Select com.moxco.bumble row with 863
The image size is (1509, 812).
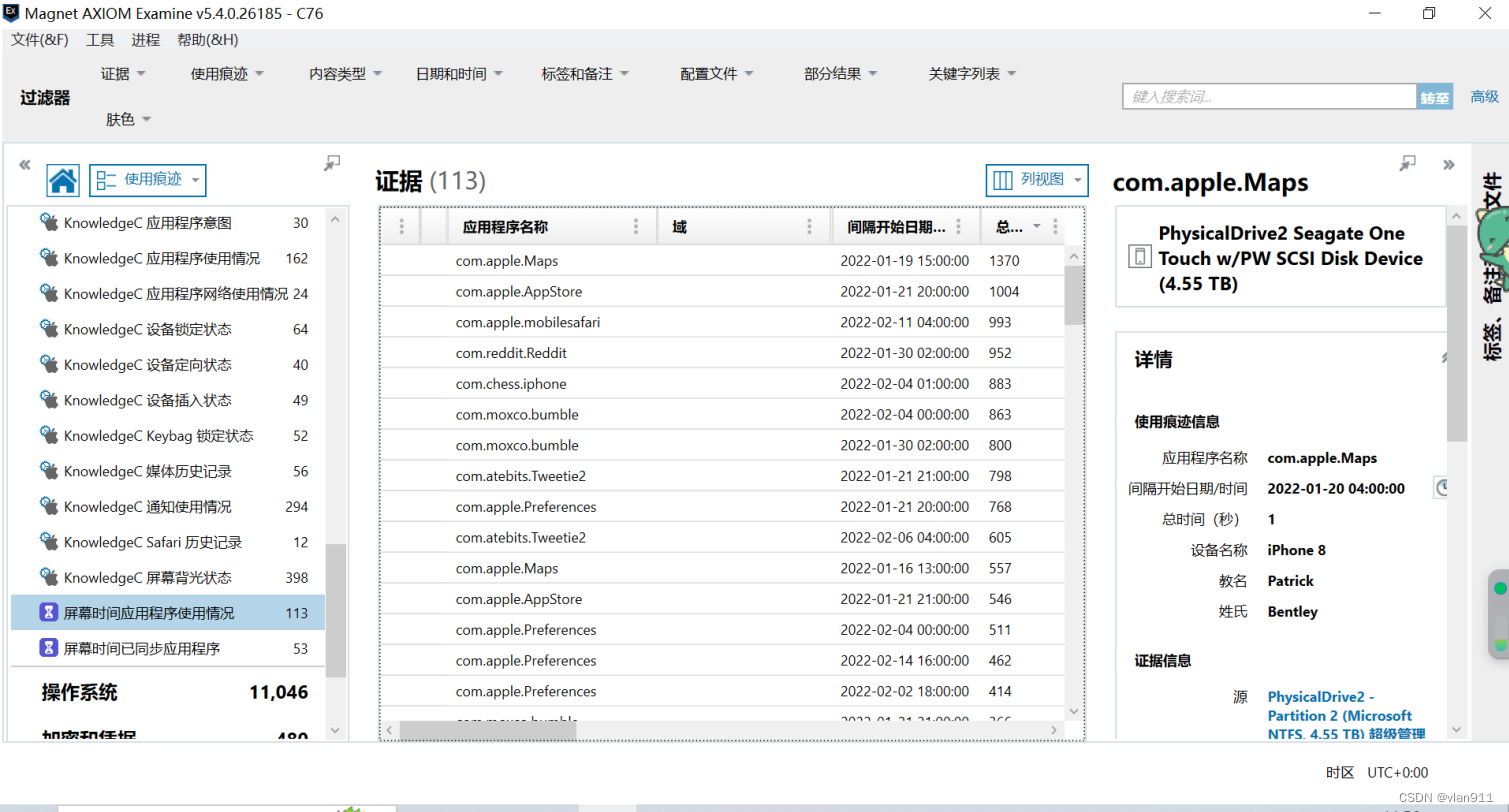click(x=723, y=414)
